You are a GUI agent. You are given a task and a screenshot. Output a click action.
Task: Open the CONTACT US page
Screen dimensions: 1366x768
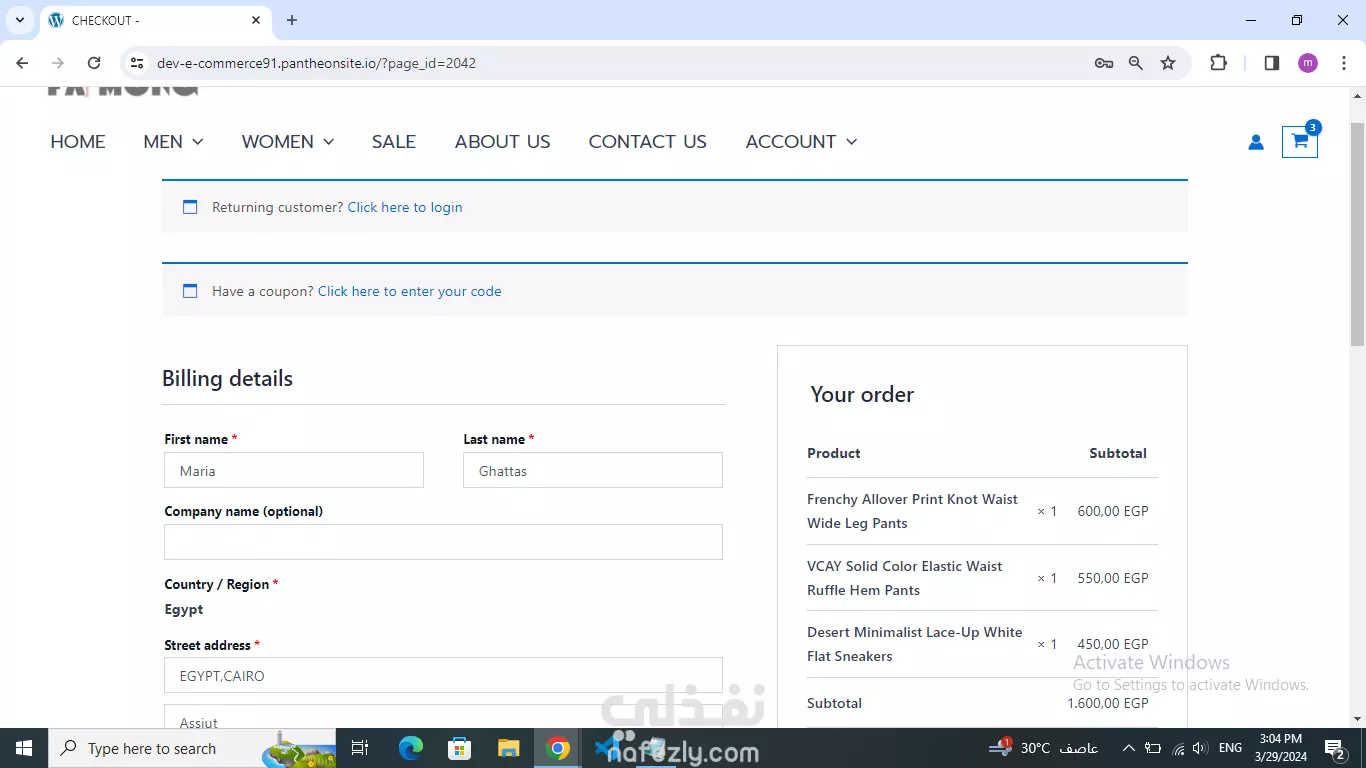(648, 142)
